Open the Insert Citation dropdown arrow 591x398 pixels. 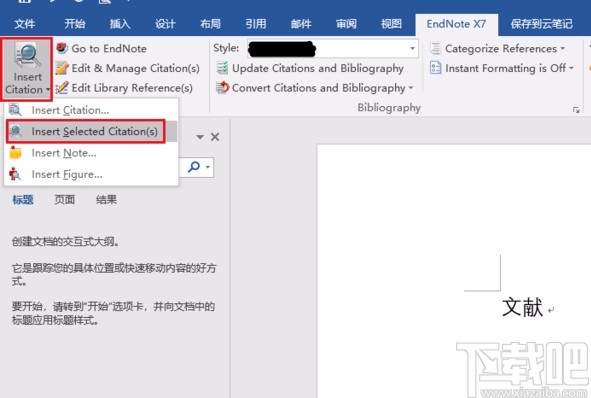[48, 90]
